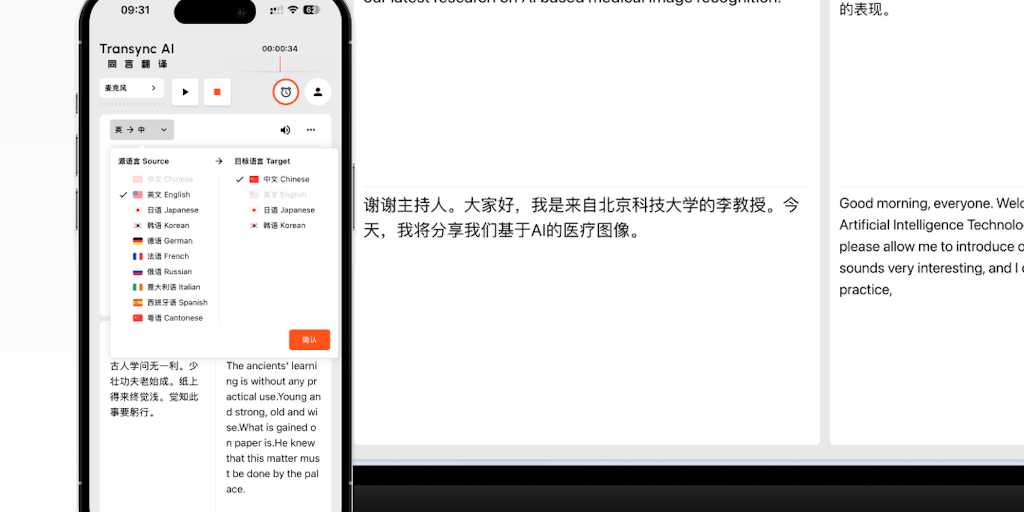
Task: Click the phone battery indicator in status bar
Action: click(311, 10)
